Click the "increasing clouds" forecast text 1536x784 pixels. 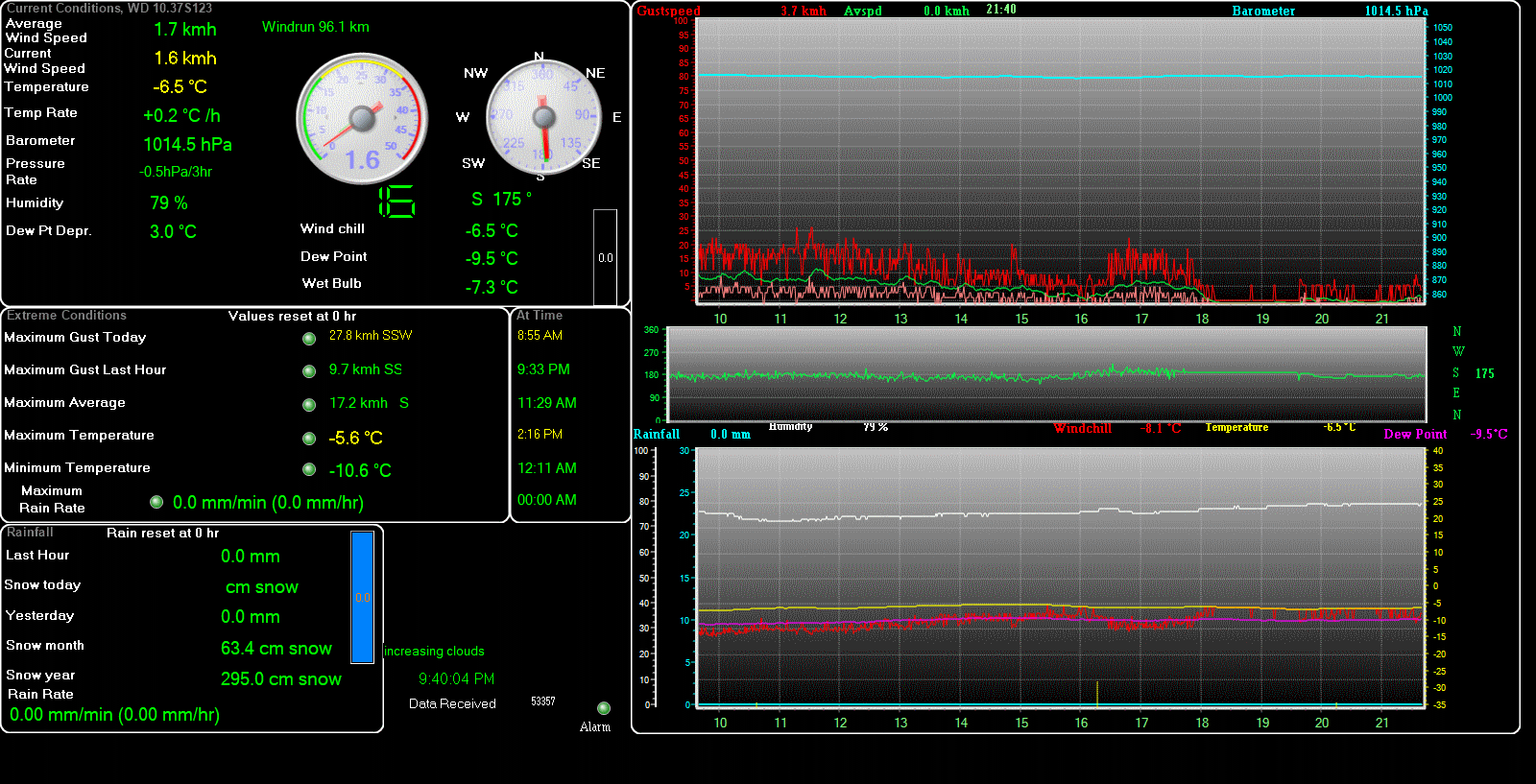click(434, 652)
